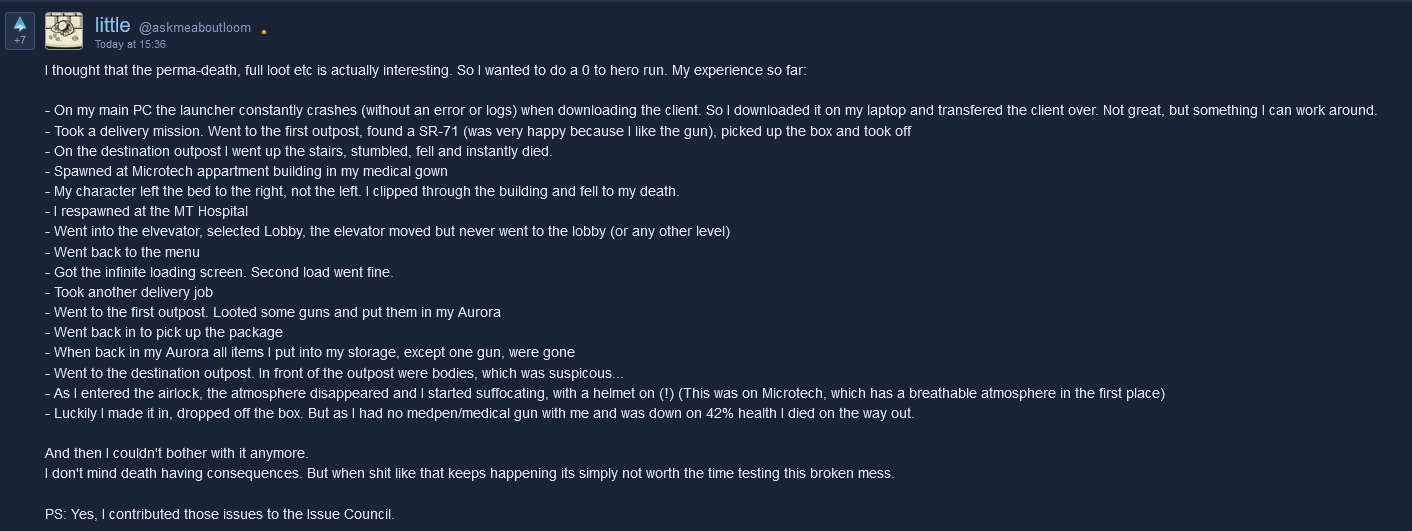Click the line about suffocating in the airlock
Screen dimensions: 1412x531
[605, 393]
